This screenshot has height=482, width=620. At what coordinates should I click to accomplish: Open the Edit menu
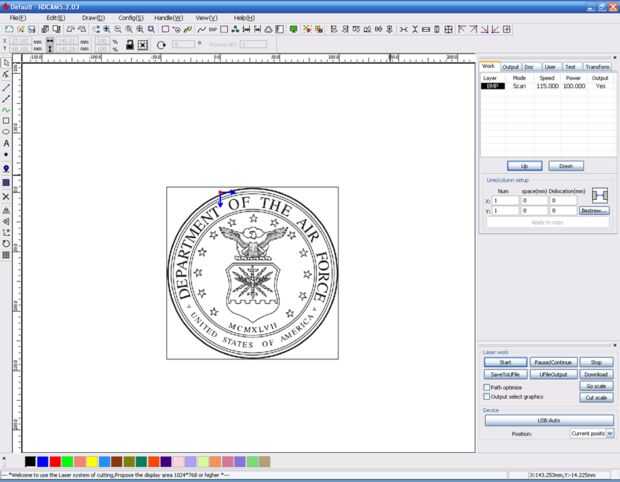pyautogui.click(x=56, y=18)
